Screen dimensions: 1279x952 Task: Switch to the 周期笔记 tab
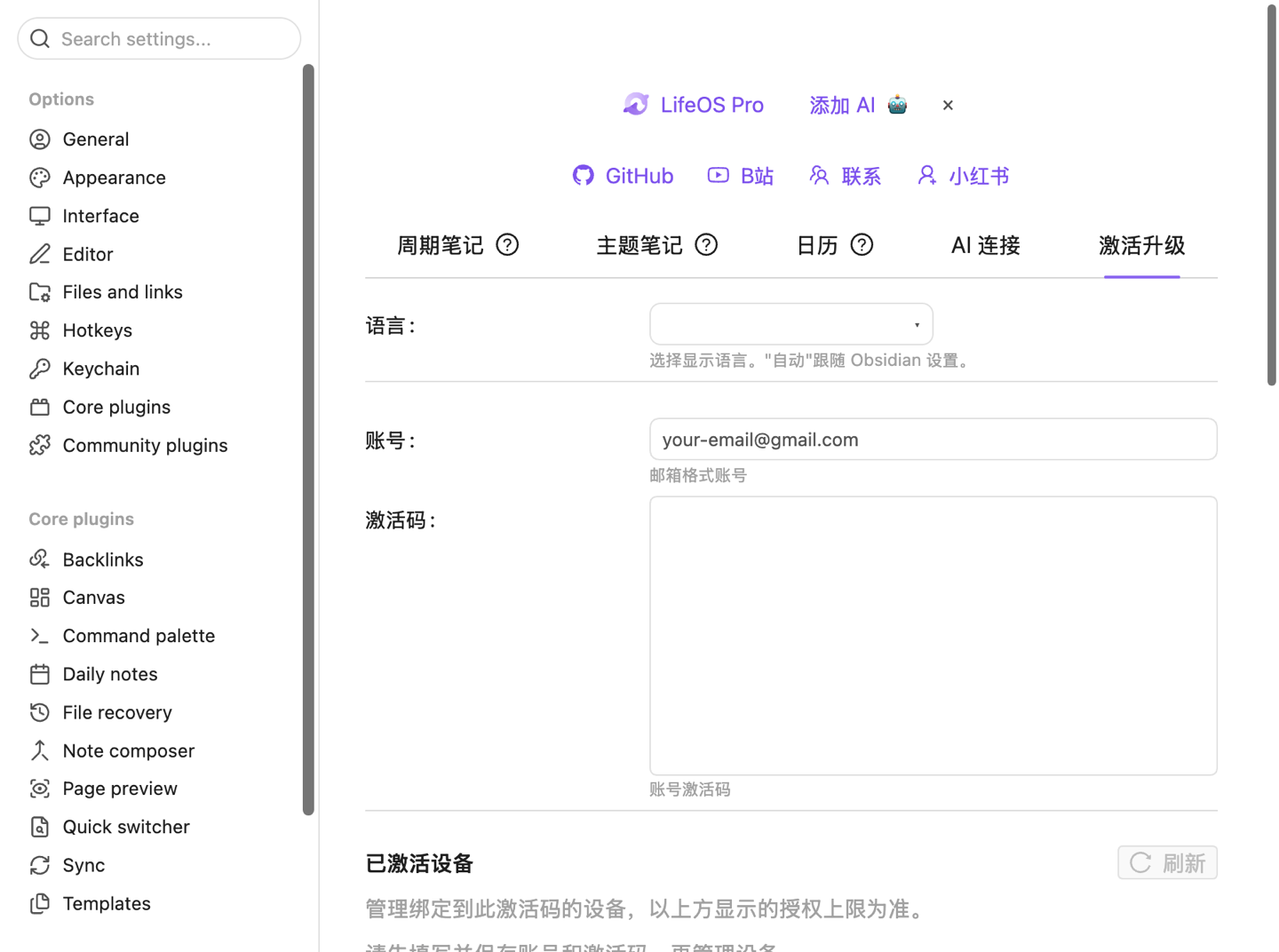click(441, 245)
